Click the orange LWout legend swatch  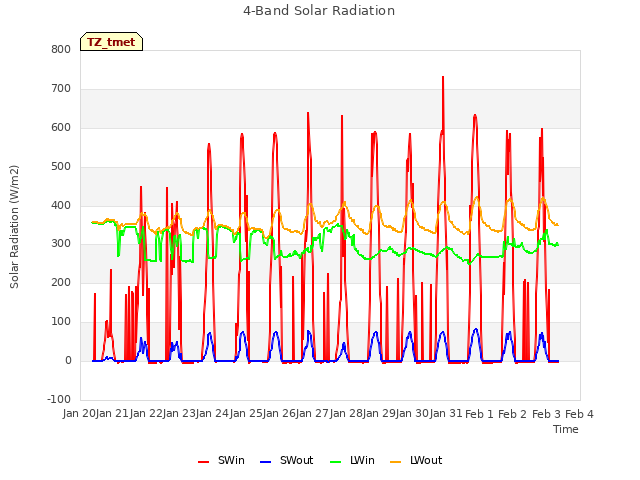(396, 462)
